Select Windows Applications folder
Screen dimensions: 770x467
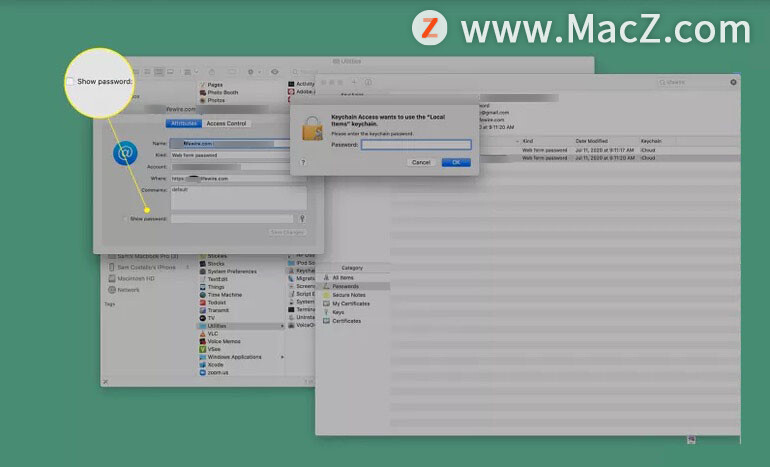click(234, 357)
